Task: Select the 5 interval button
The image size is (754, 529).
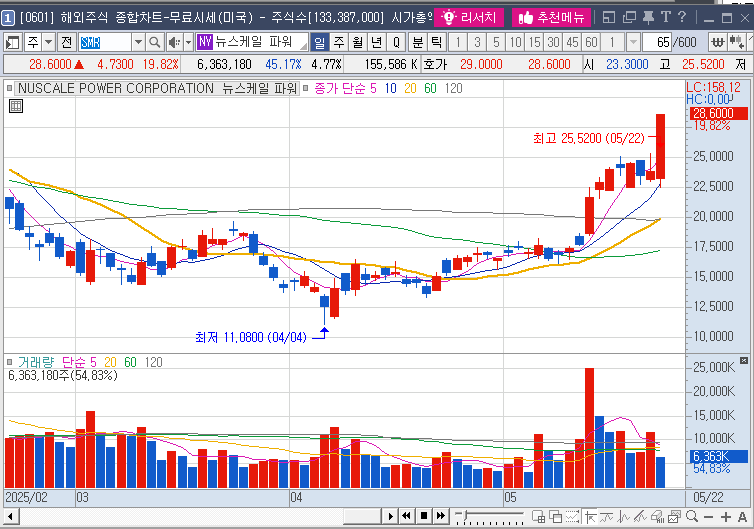Action: (496, 42)
